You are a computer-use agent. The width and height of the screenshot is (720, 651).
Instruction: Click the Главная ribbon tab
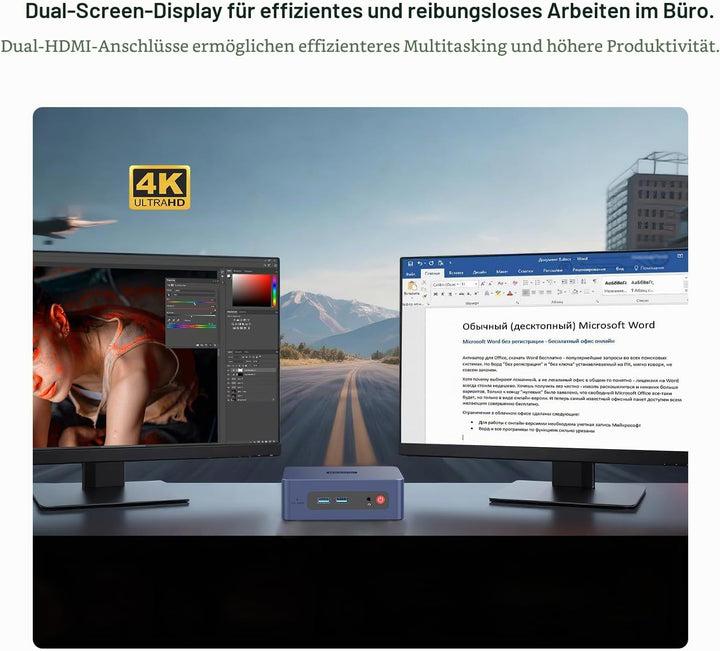click(x=433, y=273)
